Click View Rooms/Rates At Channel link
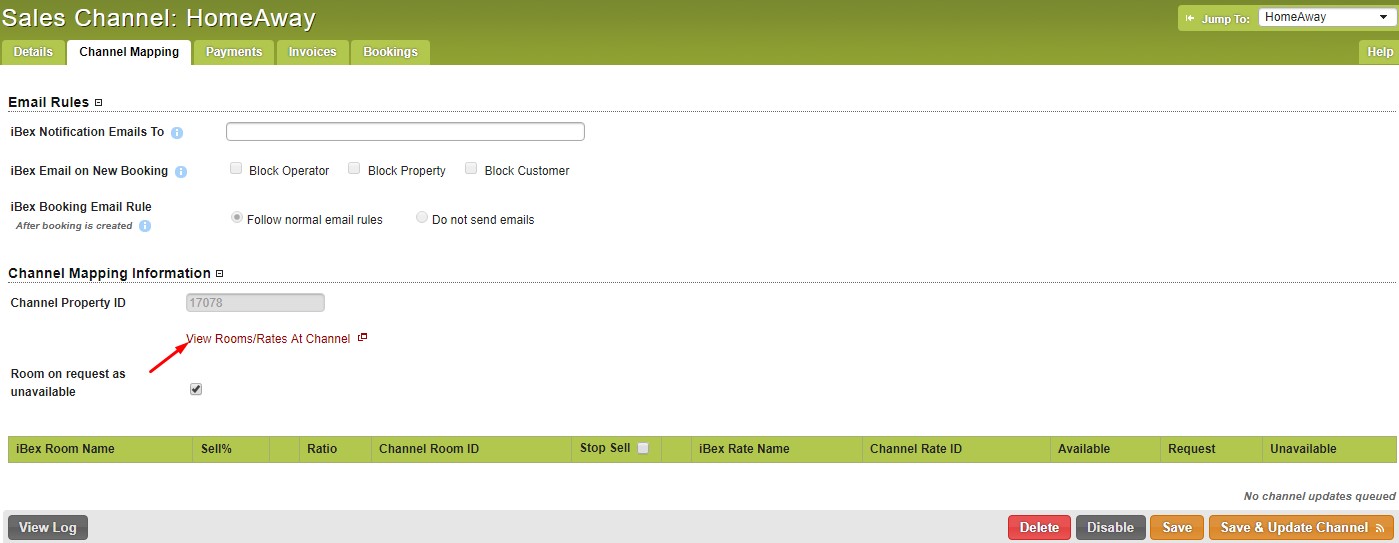The image size is (1399, 543). click(268, 339)
